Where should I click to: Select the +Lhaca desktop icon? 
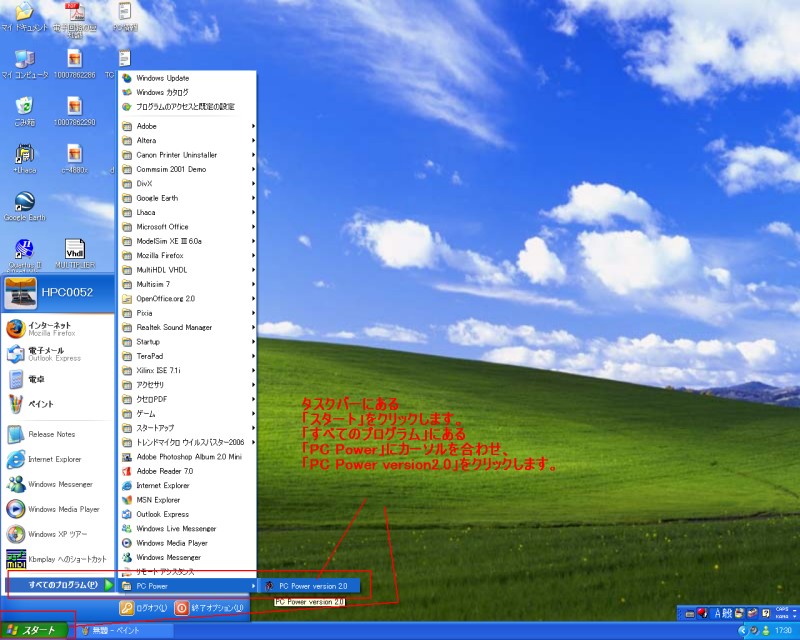[x=24, y=159]
